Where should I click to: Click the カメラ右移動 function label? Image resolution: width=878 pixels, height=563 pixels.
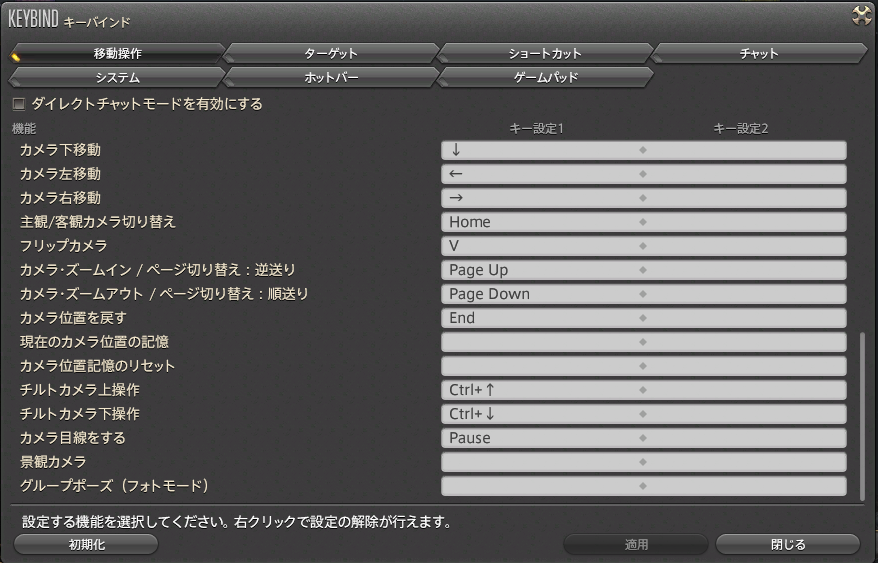[60, 198]
